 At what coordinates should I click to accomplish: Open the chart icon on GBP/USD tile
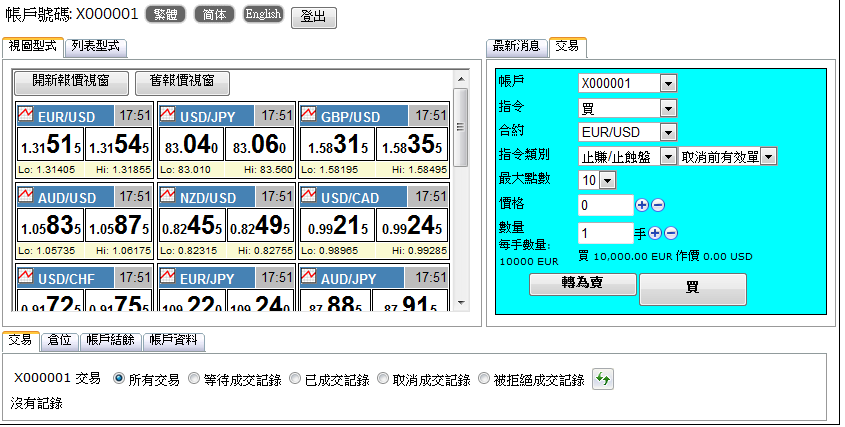pos(308,115)
